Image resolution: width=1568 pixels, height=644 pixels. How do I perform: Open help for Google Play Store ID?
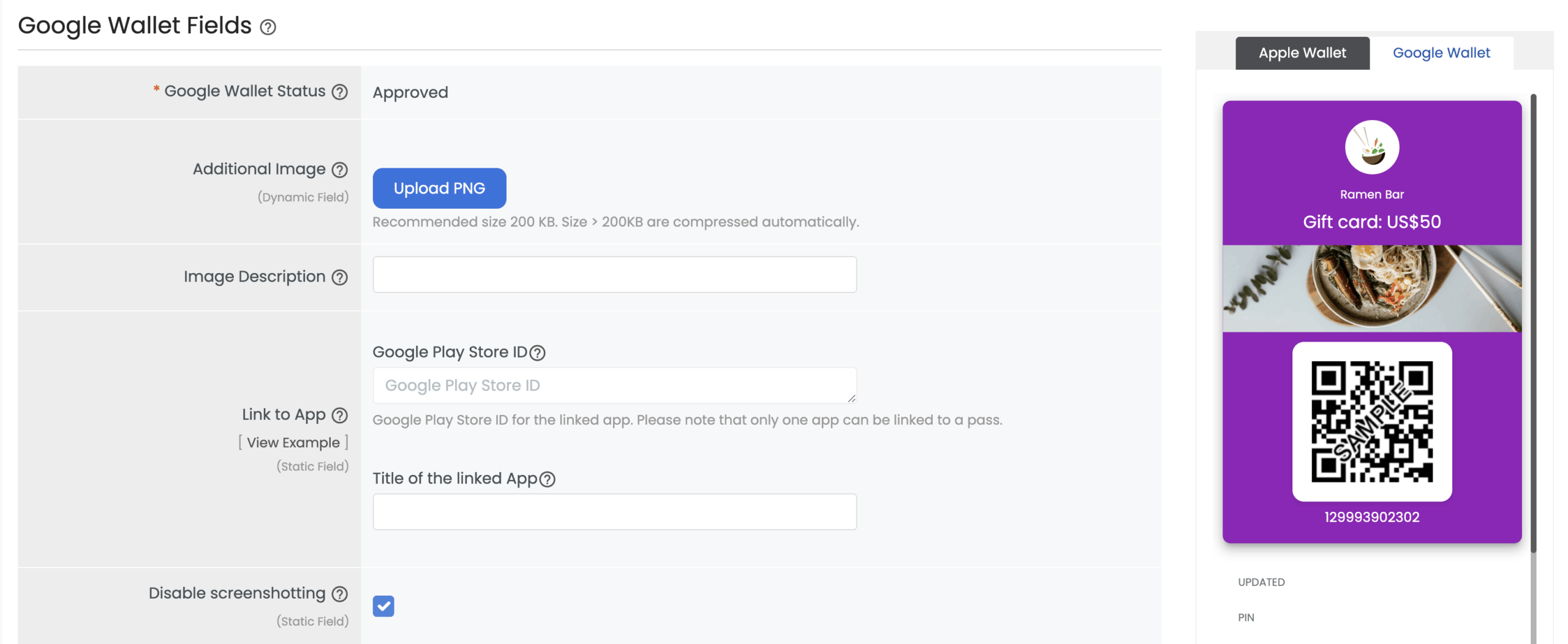tap(538, 353)
